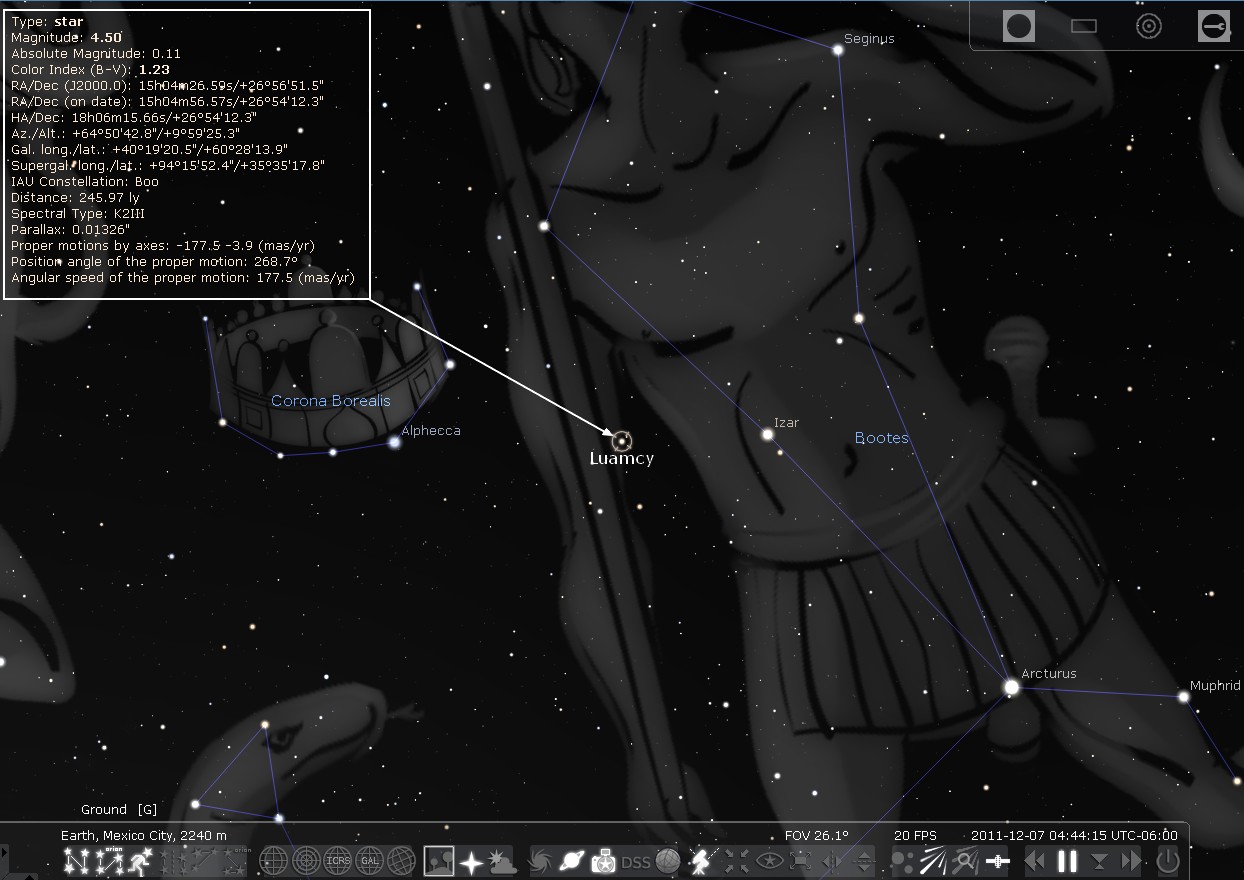The width and height of the screenshot is (1244, 880).
Task: Toggle constellation lines display
Action: coord(77,860)
